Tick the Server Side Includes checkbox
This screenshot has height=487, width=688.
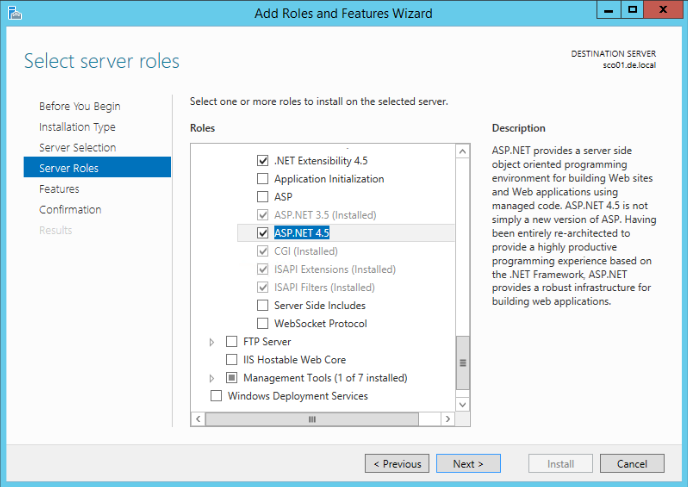[x=263, y=306]
